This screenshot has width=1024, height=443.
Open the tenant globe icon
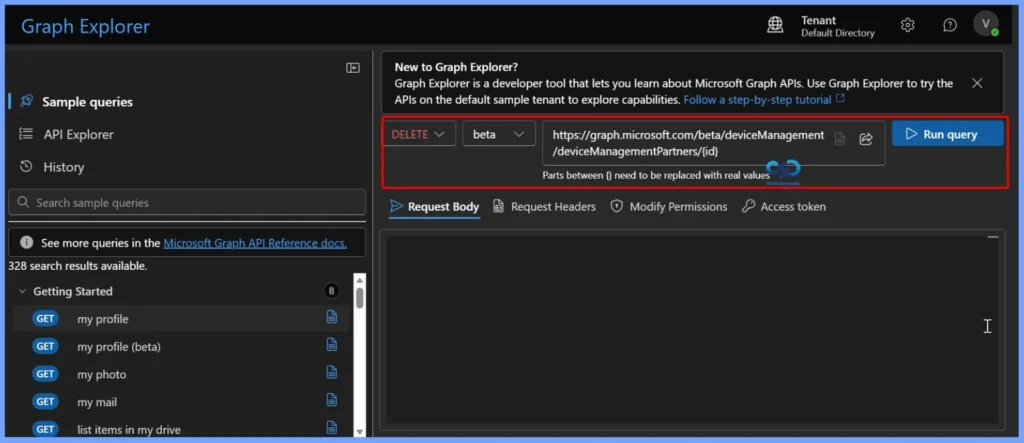tap(775, 25)
